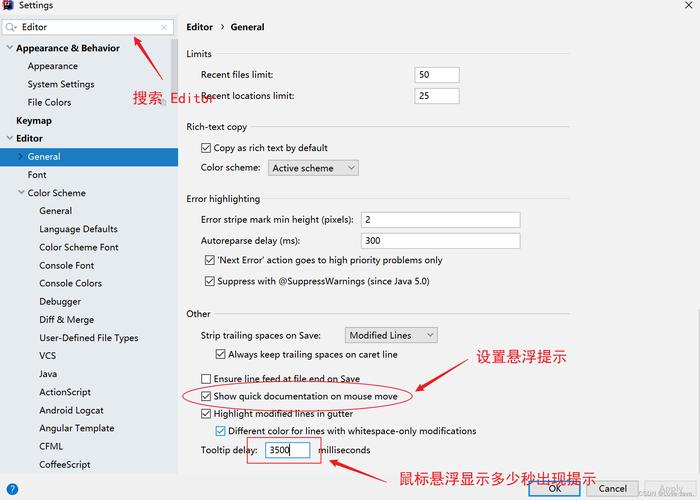Open Console Colors settings
This screenshot has height=500, width=700.
click(71, 283)
